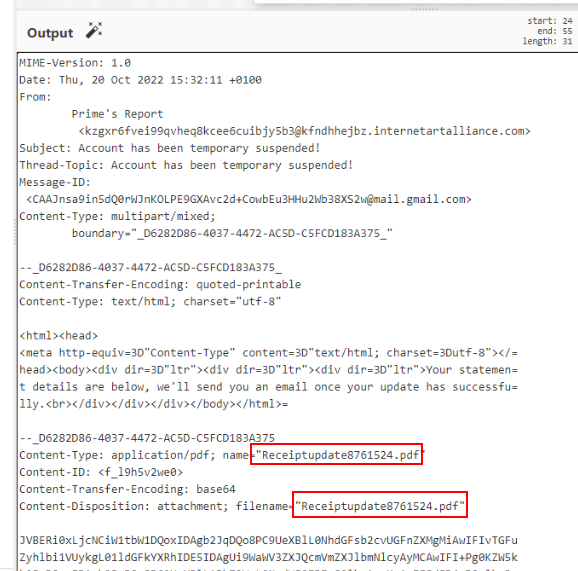The image size is (578, 571).
Task: Click the sender address at internetartalliance.com
Action: 304,131
